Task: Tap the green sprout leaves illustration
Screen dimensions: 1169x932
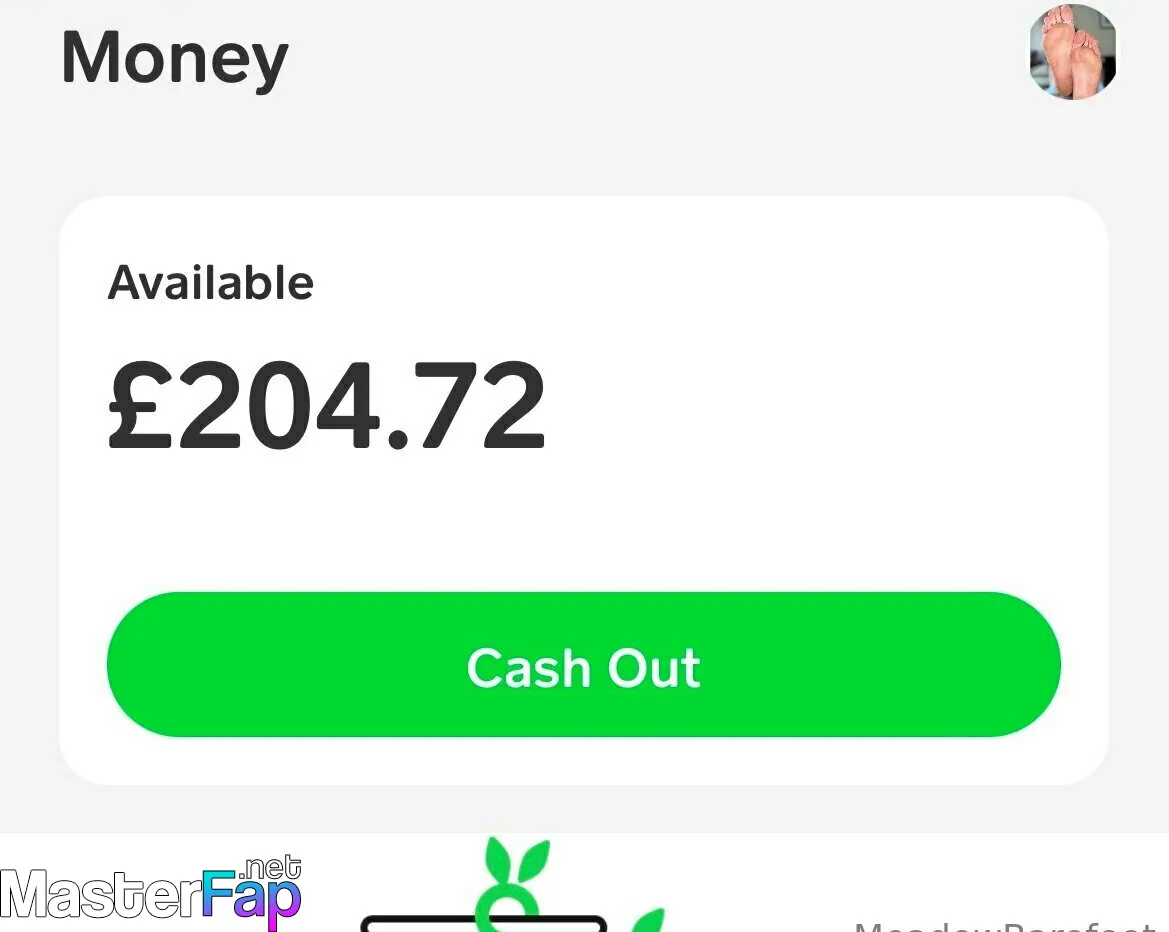Action: coord(518,862)
